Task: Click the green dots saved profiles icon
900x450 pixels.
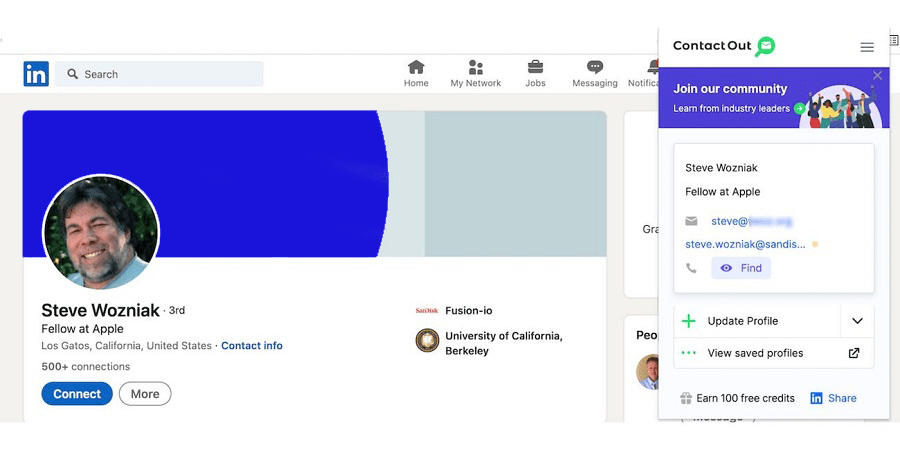Action: point(688,353)
